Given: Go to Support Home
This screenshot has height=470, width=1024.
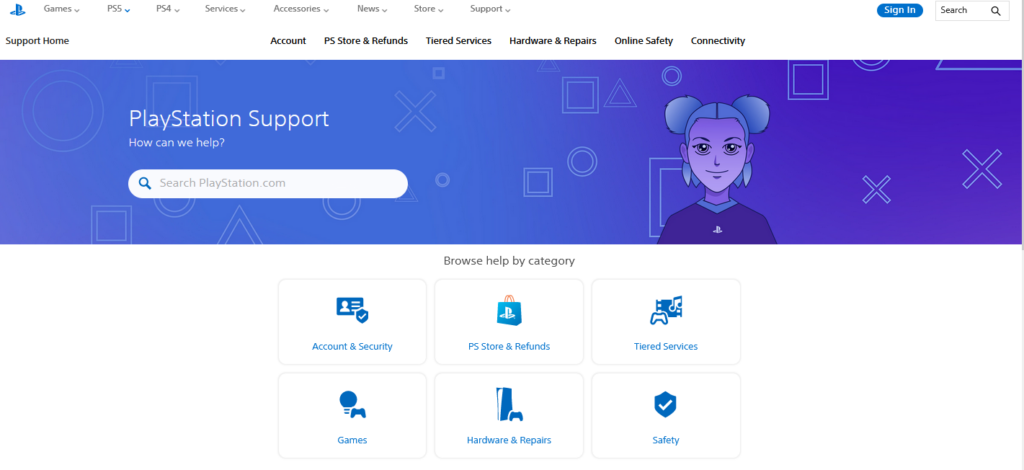Looking at the screenshot, I should (37, 40).
